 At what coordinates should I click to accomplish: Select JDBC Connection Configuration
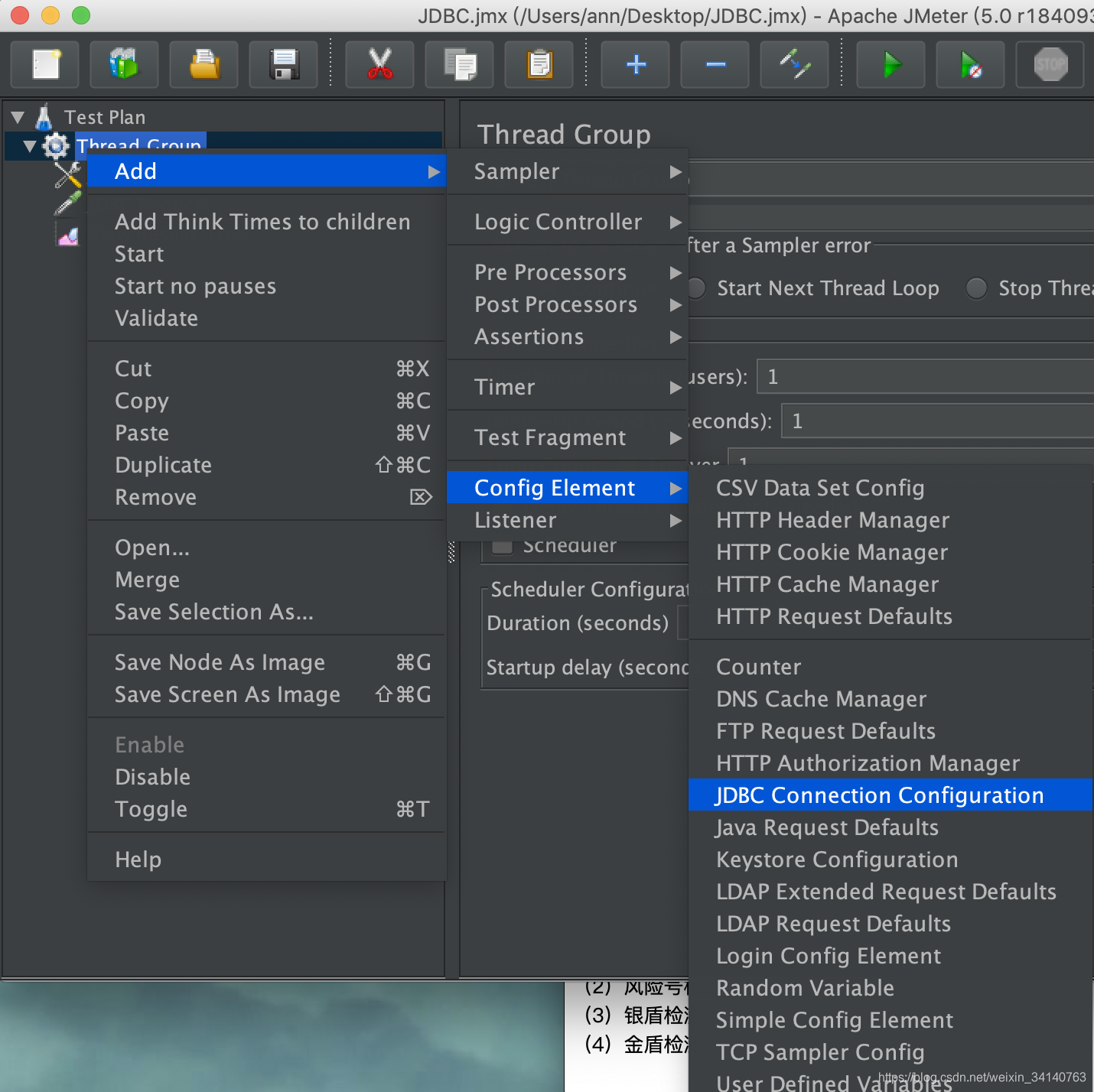(x=890, y=795)
